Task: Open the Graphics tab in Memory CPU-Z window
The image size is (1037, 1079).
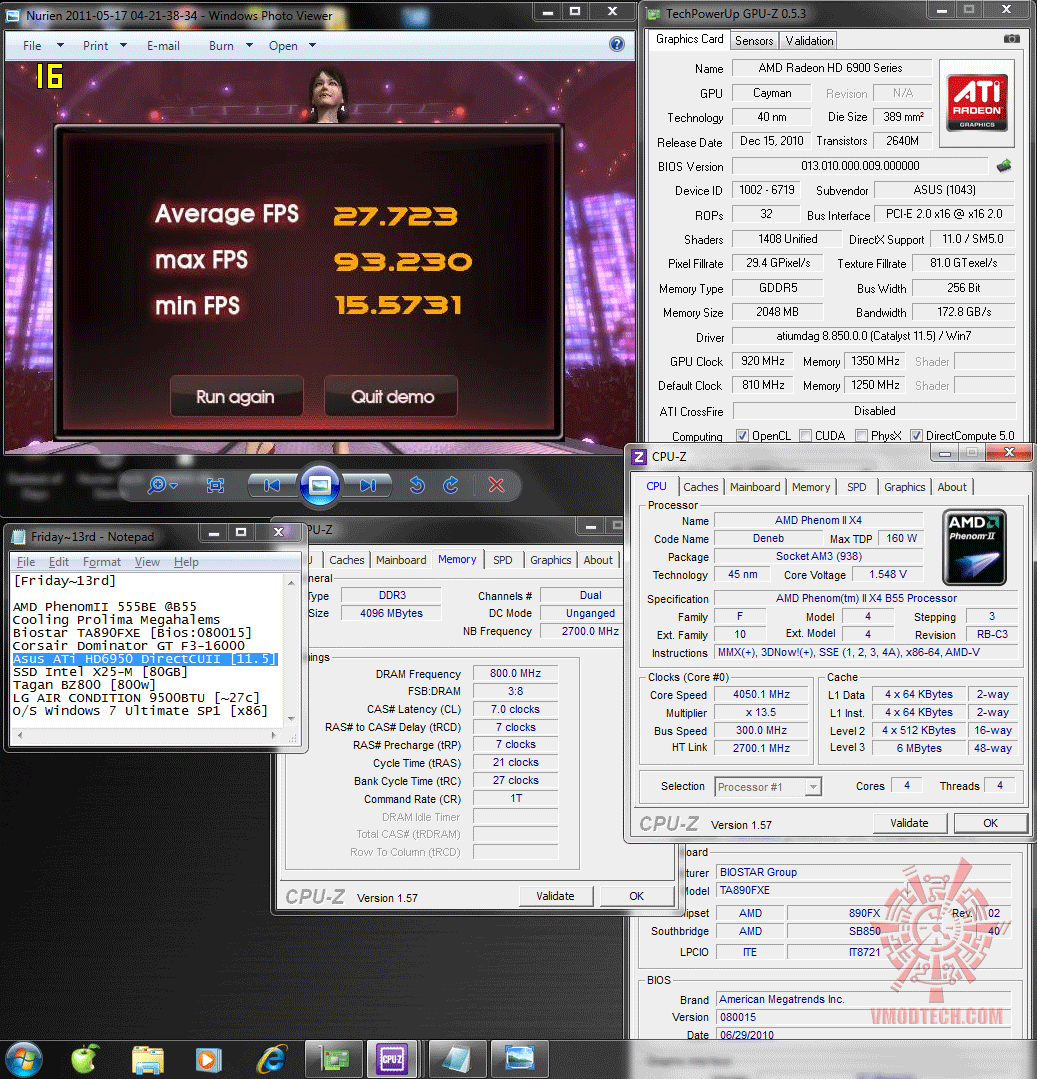Action: [550, 559]
